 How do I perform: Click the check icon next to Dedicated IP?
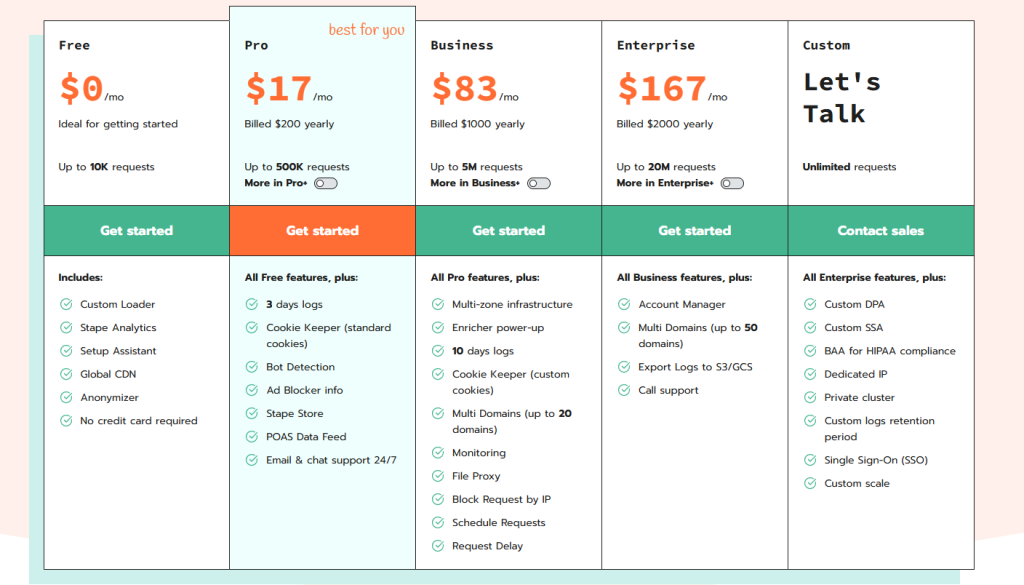point(810,374)
